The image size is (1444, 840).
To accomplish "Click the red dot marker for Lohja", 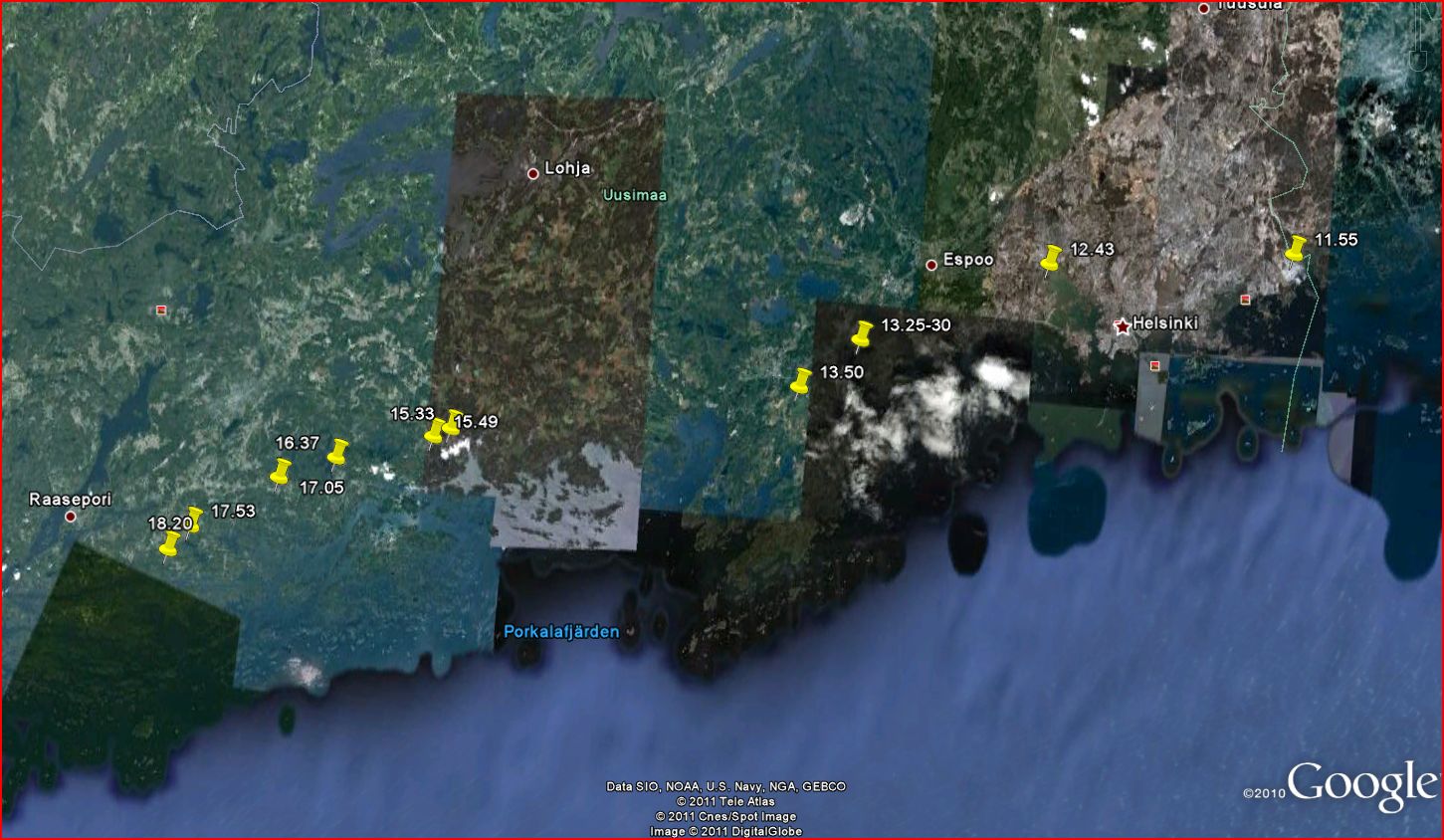I will 533,173.
